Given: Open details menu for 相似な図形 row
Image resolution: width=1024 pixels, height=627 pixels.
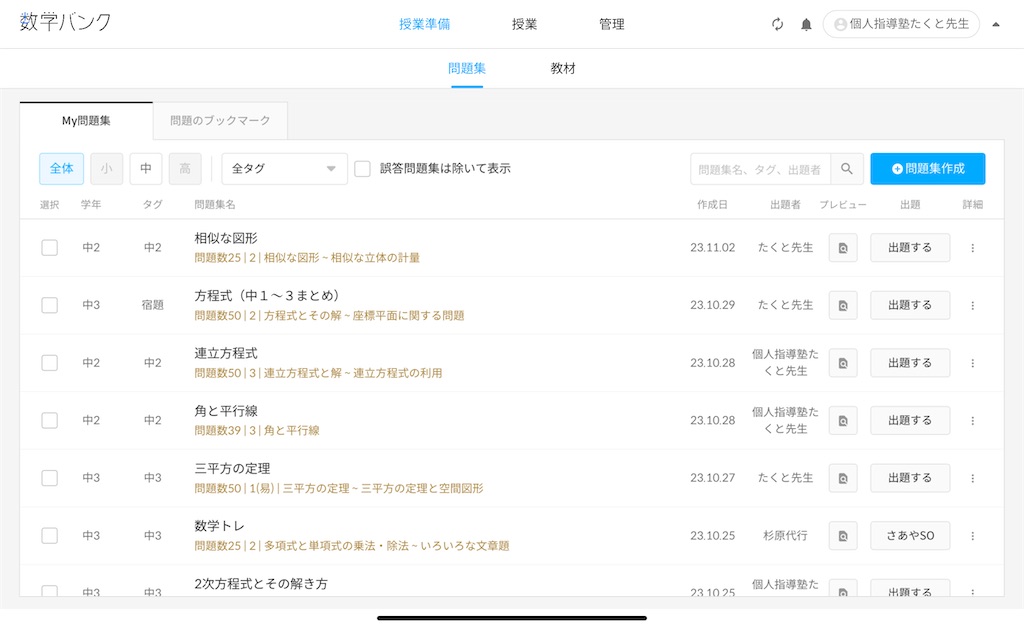Looking at the screenshot, I should click(972, 248).
